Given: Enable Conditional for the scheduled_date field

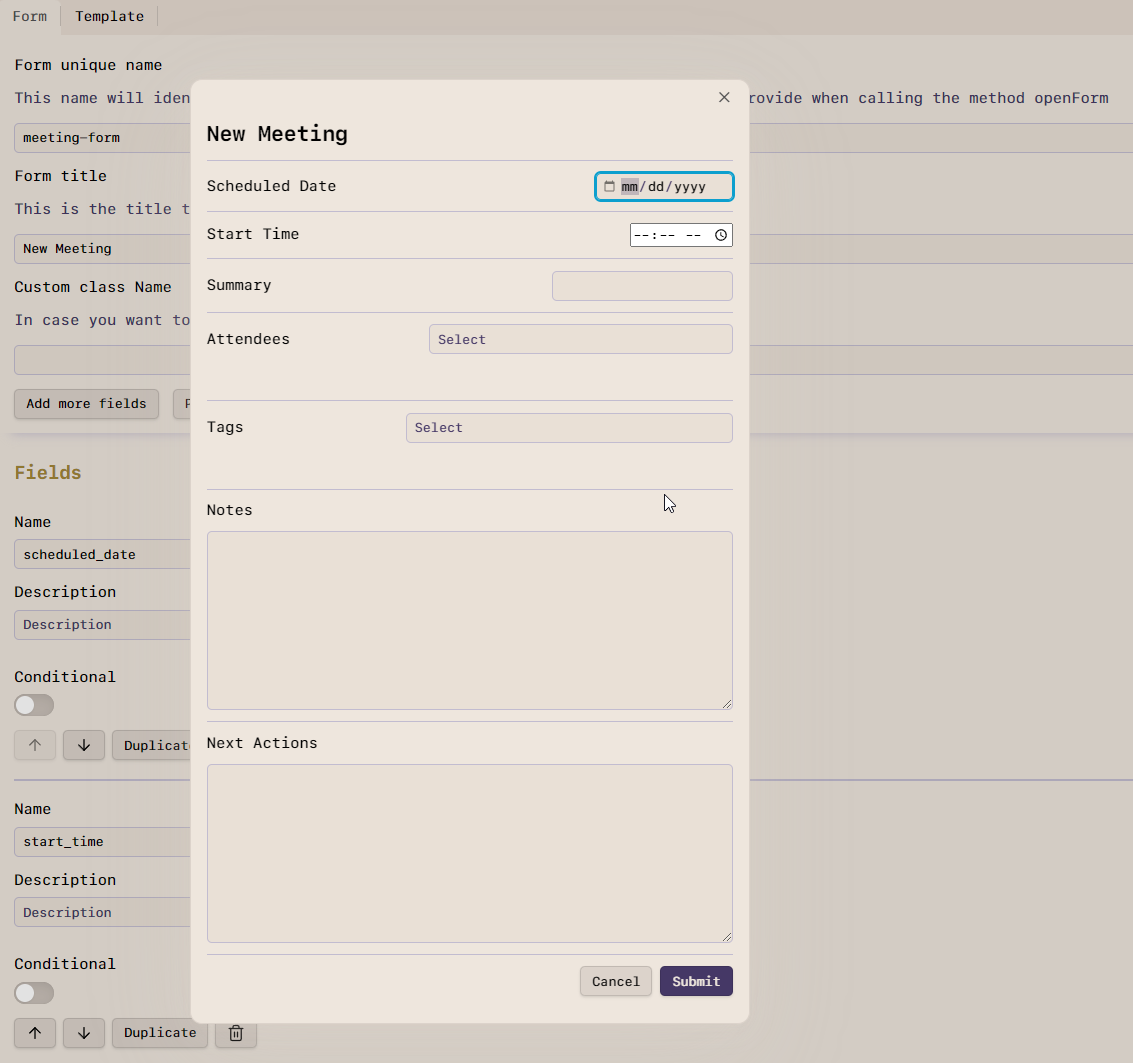Looking at the screenshot, I should click(33, 705).
